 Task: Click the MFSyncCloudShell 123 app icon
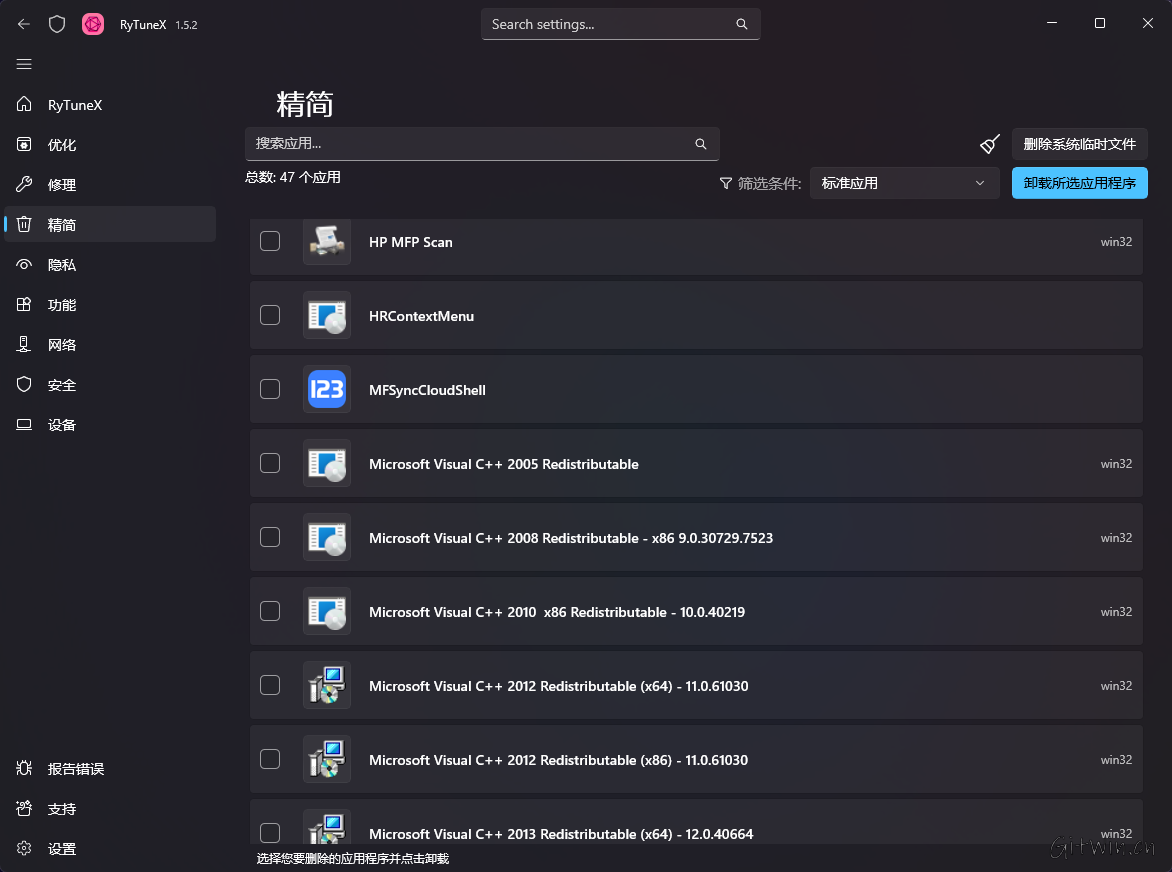click(327, 390)
